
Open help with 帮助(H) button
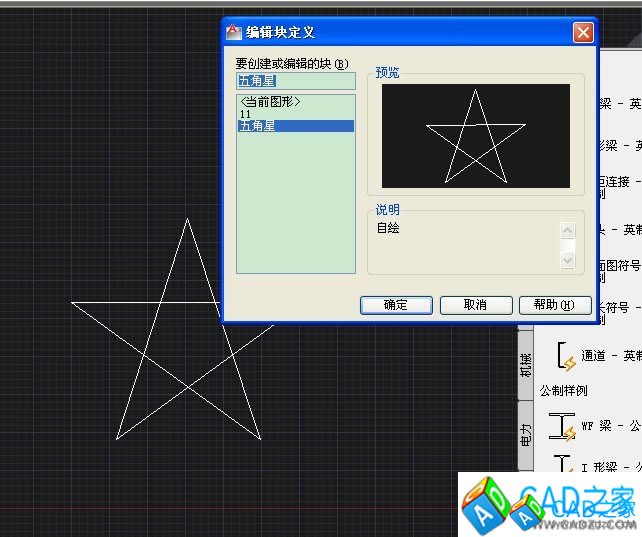pos(555,305)
